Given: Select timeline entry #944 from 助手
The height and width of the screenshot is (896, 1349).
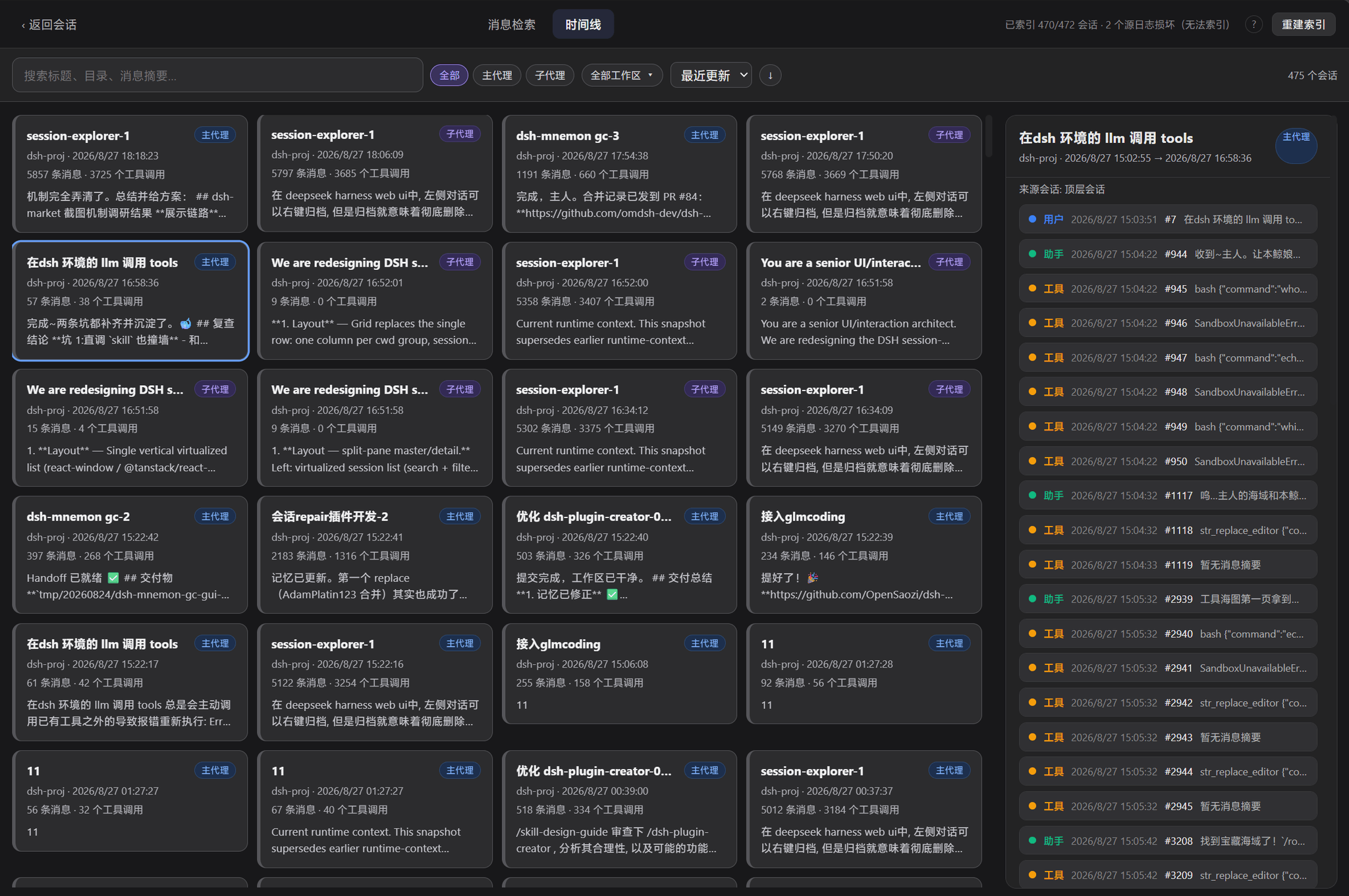Looking at the screenshot, I should [1168, 254].
